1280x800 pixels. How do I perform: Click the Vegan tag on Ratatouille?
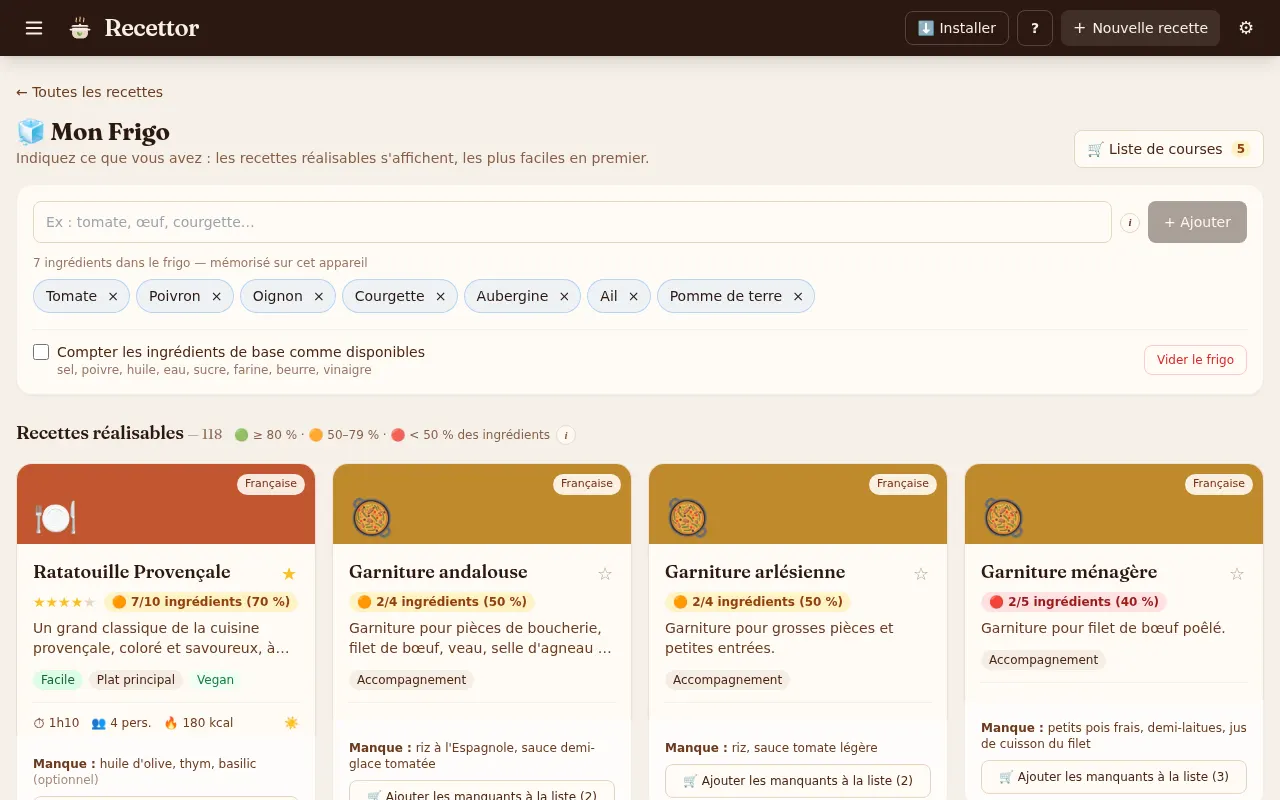coord(215,680)
